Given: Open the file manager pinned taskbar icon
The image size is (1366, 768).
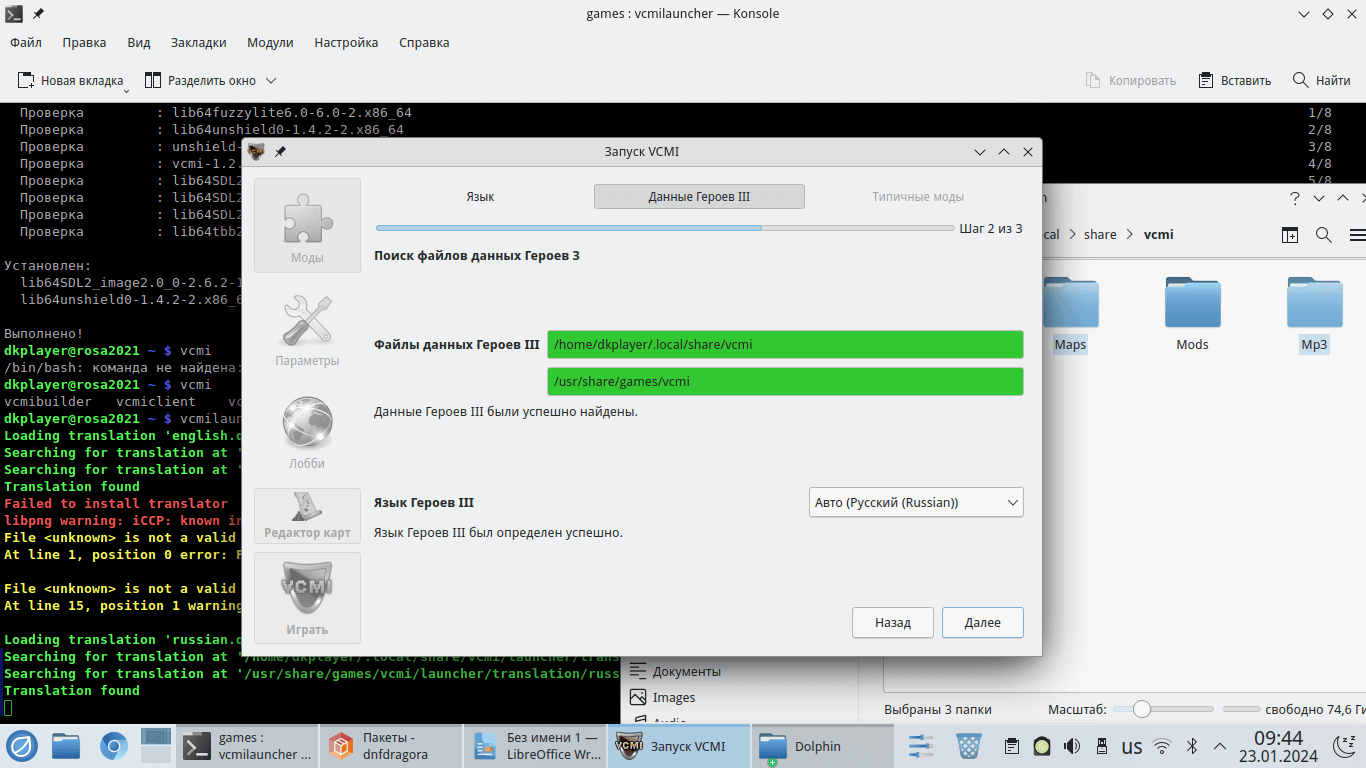Looking at the screenshot, I should tap(66, 746).
